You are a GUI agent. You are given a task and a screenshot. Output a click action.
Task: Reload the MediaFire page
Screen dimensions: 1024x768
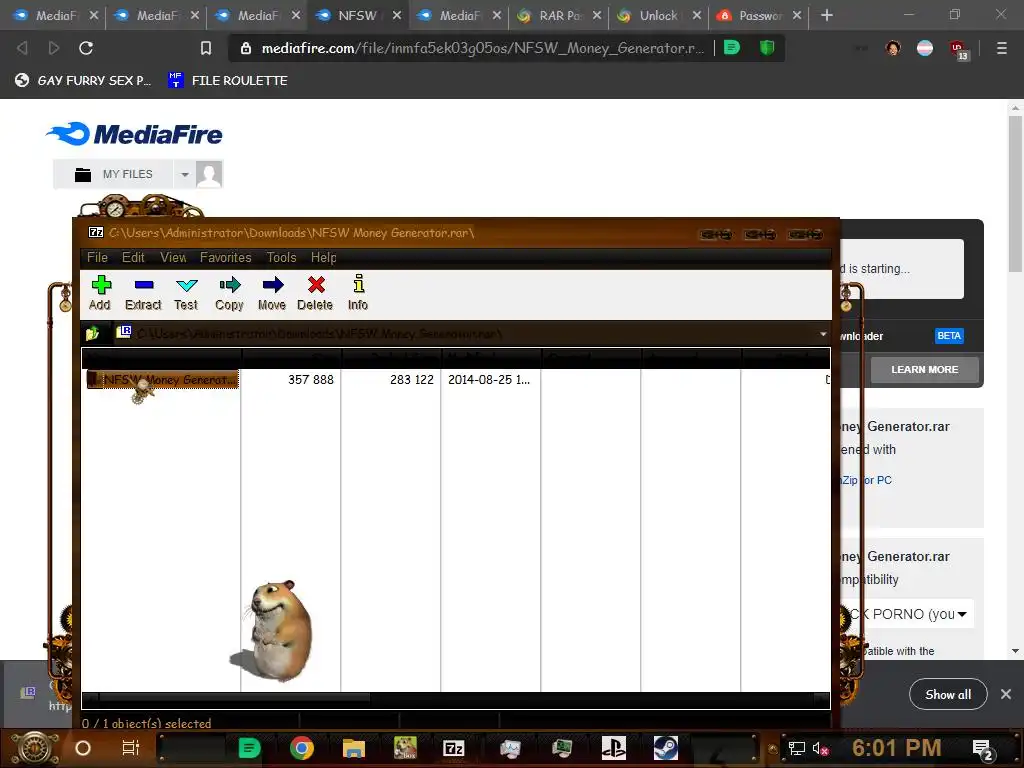click(x=86, y=48)
